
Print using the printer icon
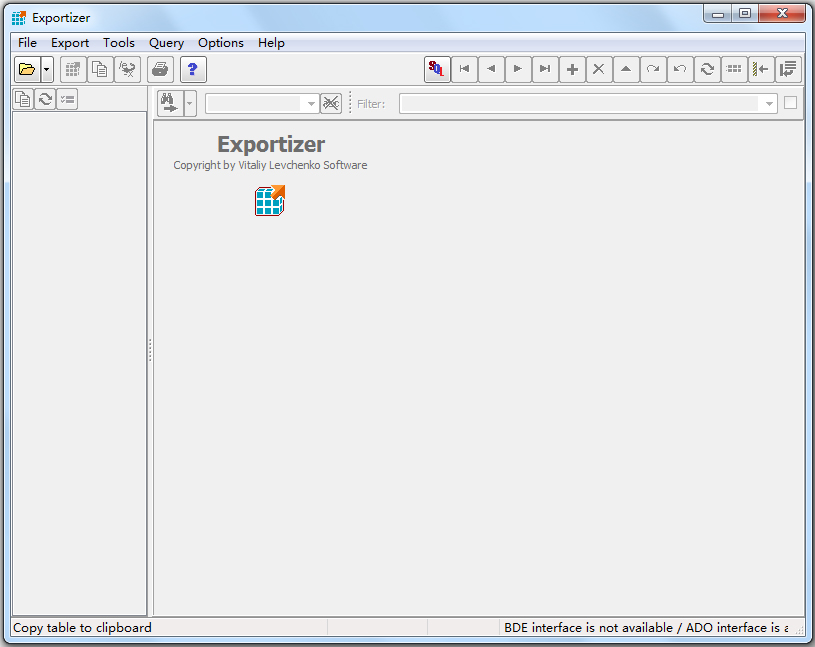coord(160,69)
